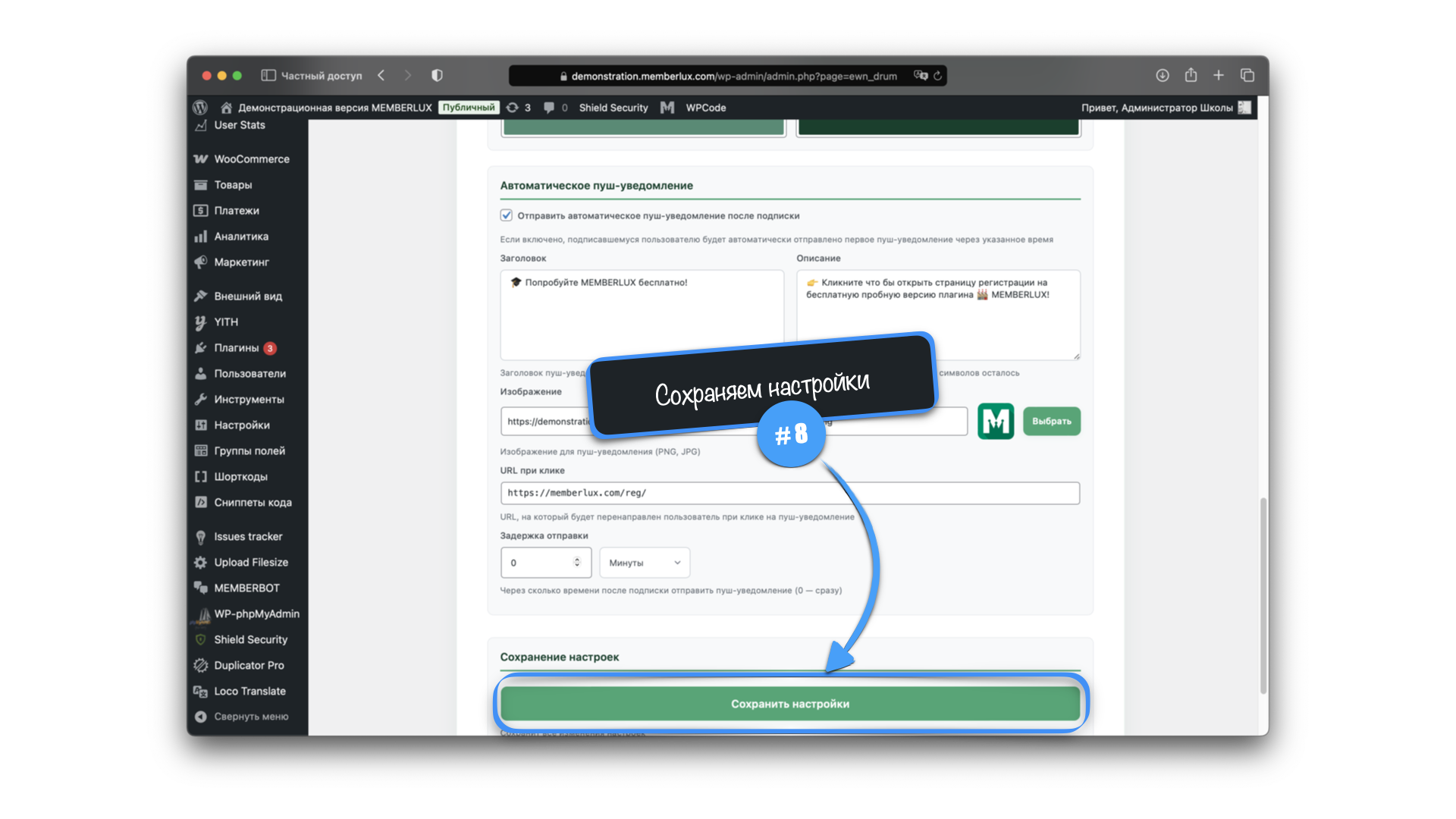
Task: Click the URL при клике input field
Action: [x=789, y=493]
